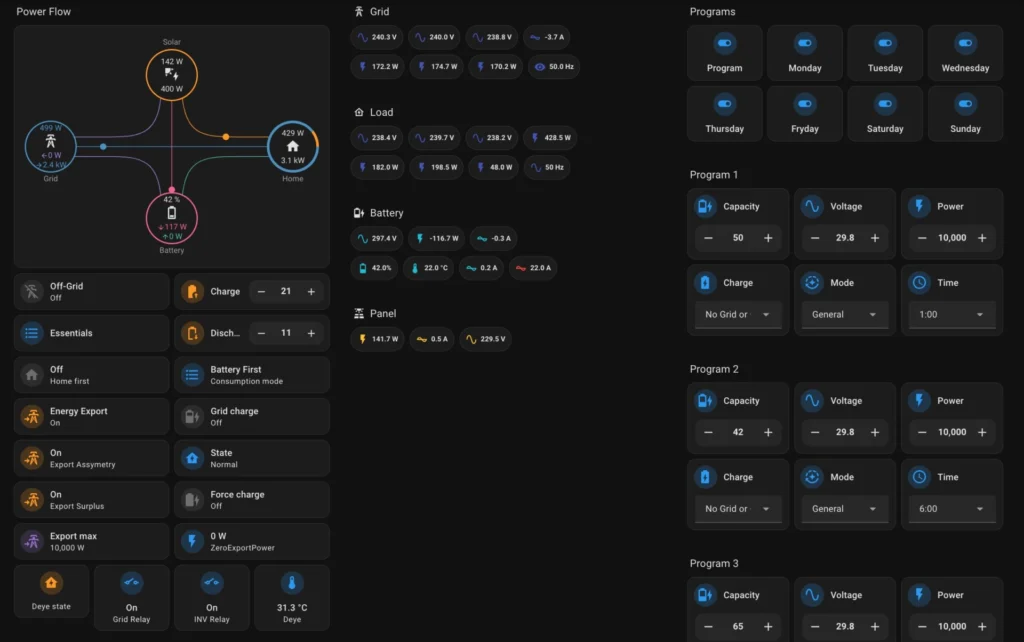Click the Battery node in power flow
1024x642 pixels.
172,218
